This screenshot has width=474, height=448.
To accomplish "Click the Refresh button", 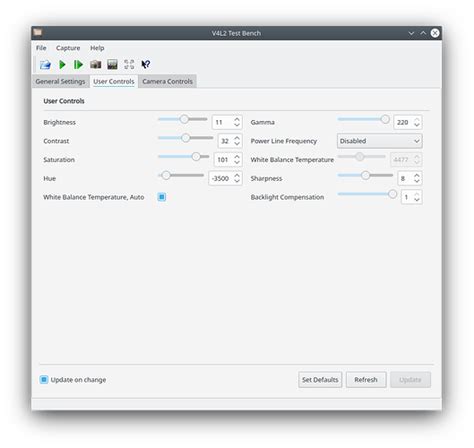I will tap(366, 380).
